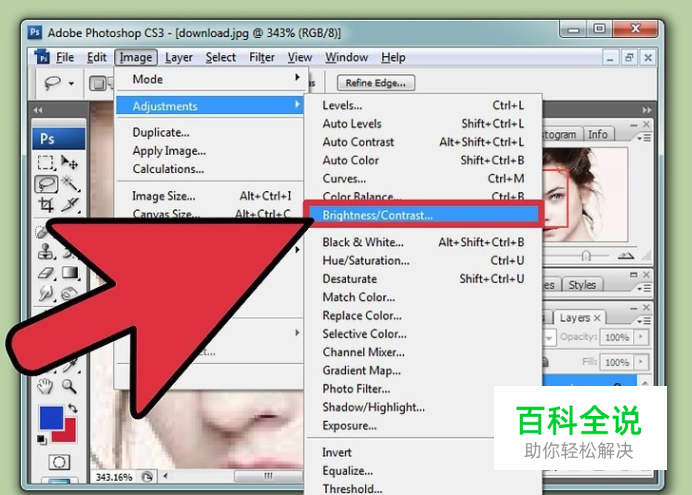Screen dimensions: 692x495
Task: Click the blue foreground color swatch
Action: [x=51, y=417]
